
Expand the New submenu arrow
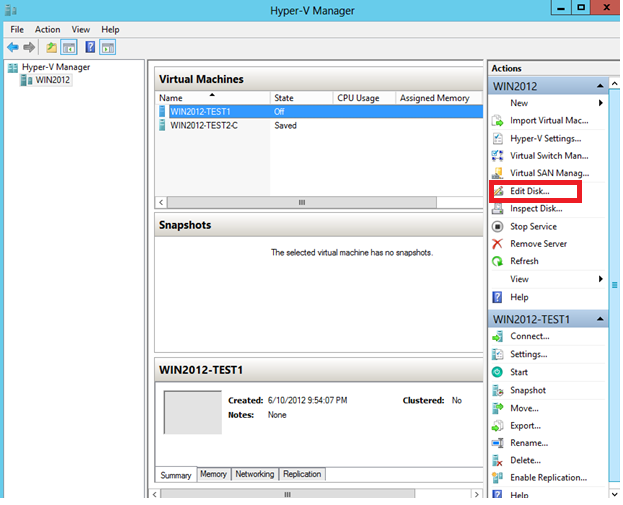pos(601,103)
